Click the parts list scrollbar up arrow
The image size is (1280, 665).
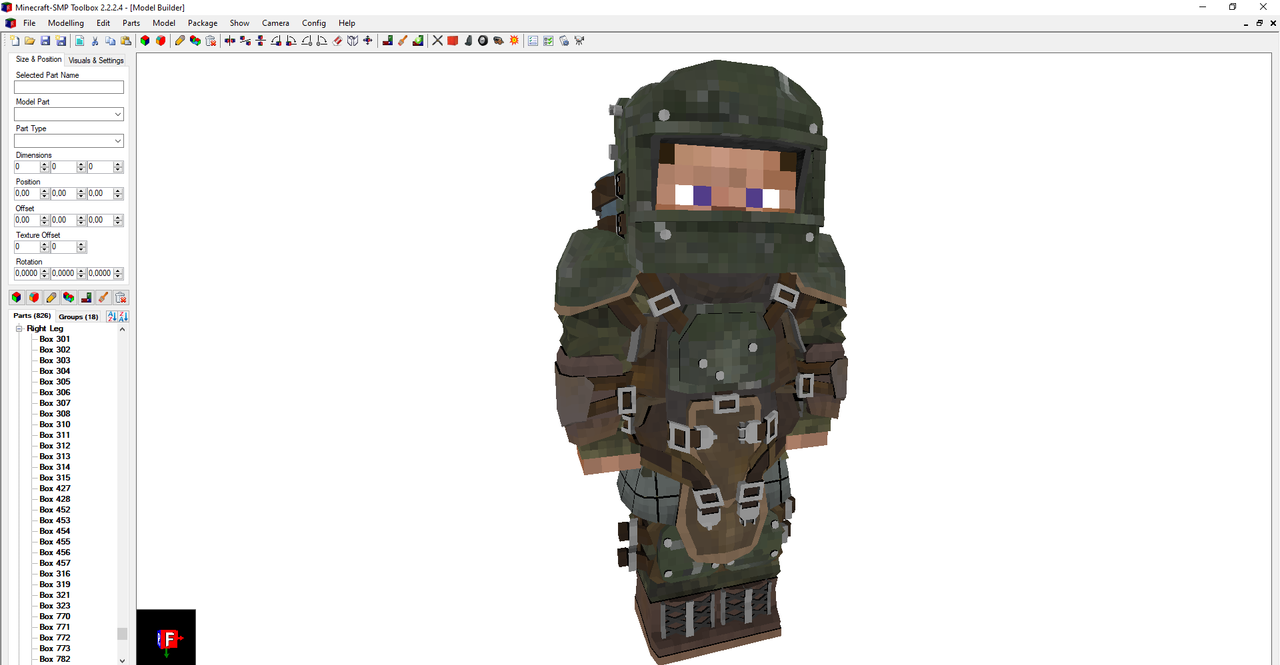coord(123,329)
